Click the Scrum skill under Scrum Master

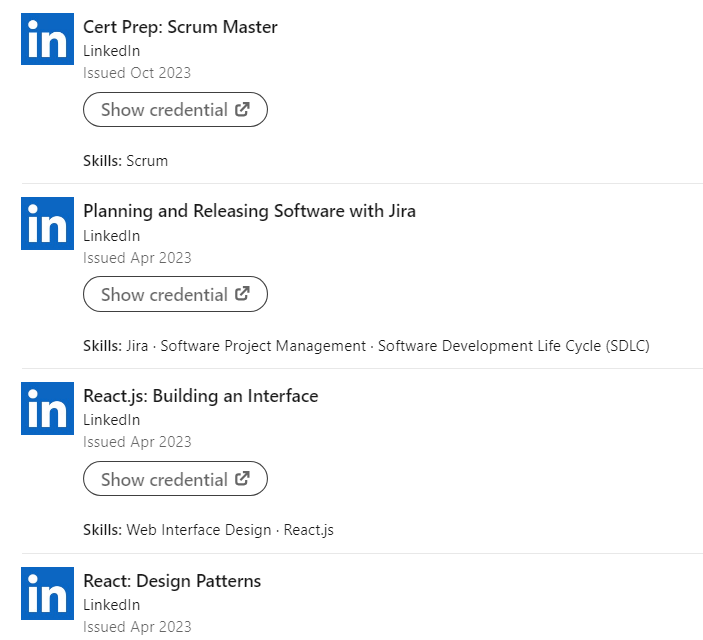click(x=147, y=161)
